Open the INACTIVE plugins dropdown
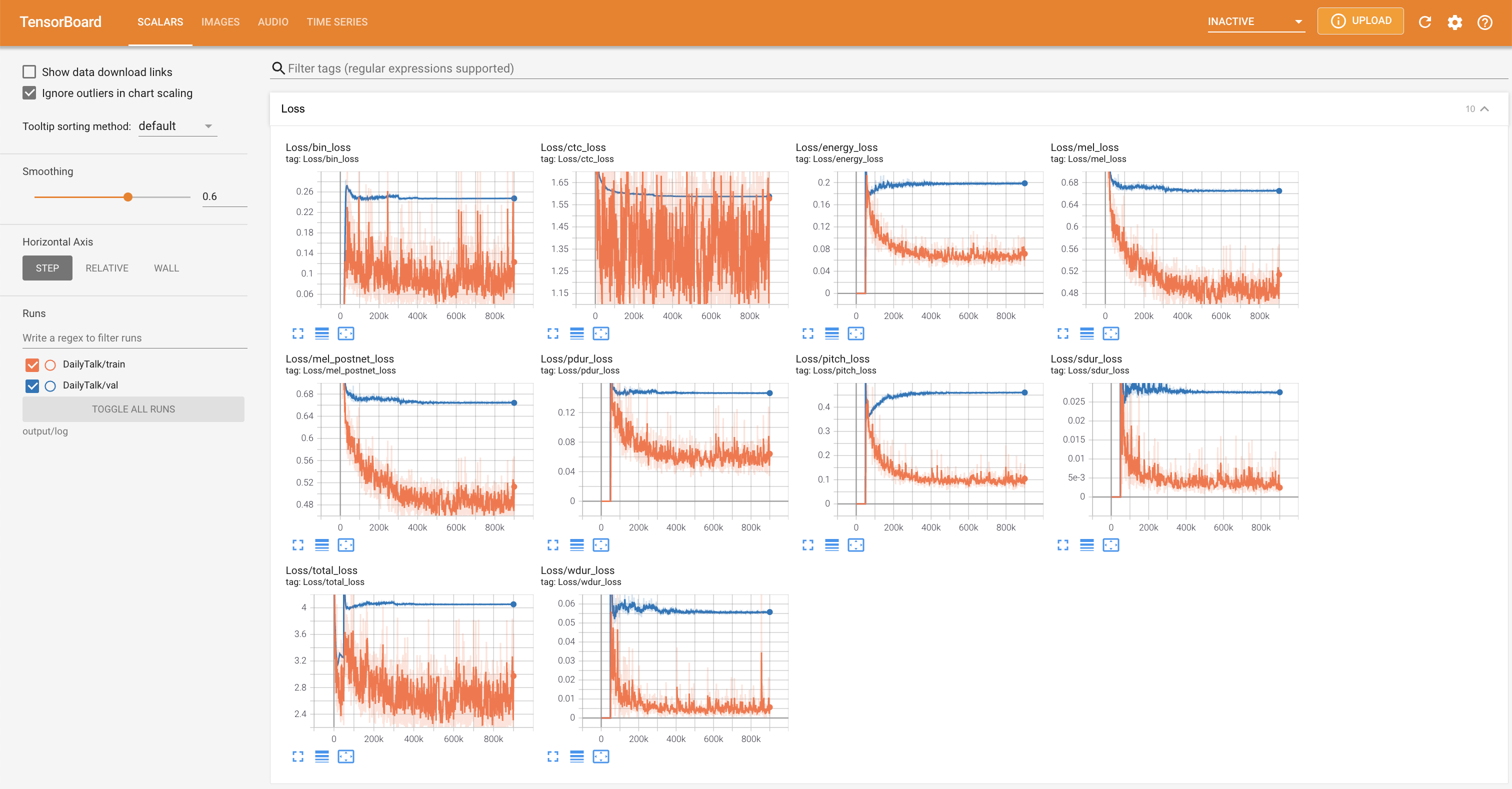The width and height of the screenshot is (1512, 789). [1255, 21]
